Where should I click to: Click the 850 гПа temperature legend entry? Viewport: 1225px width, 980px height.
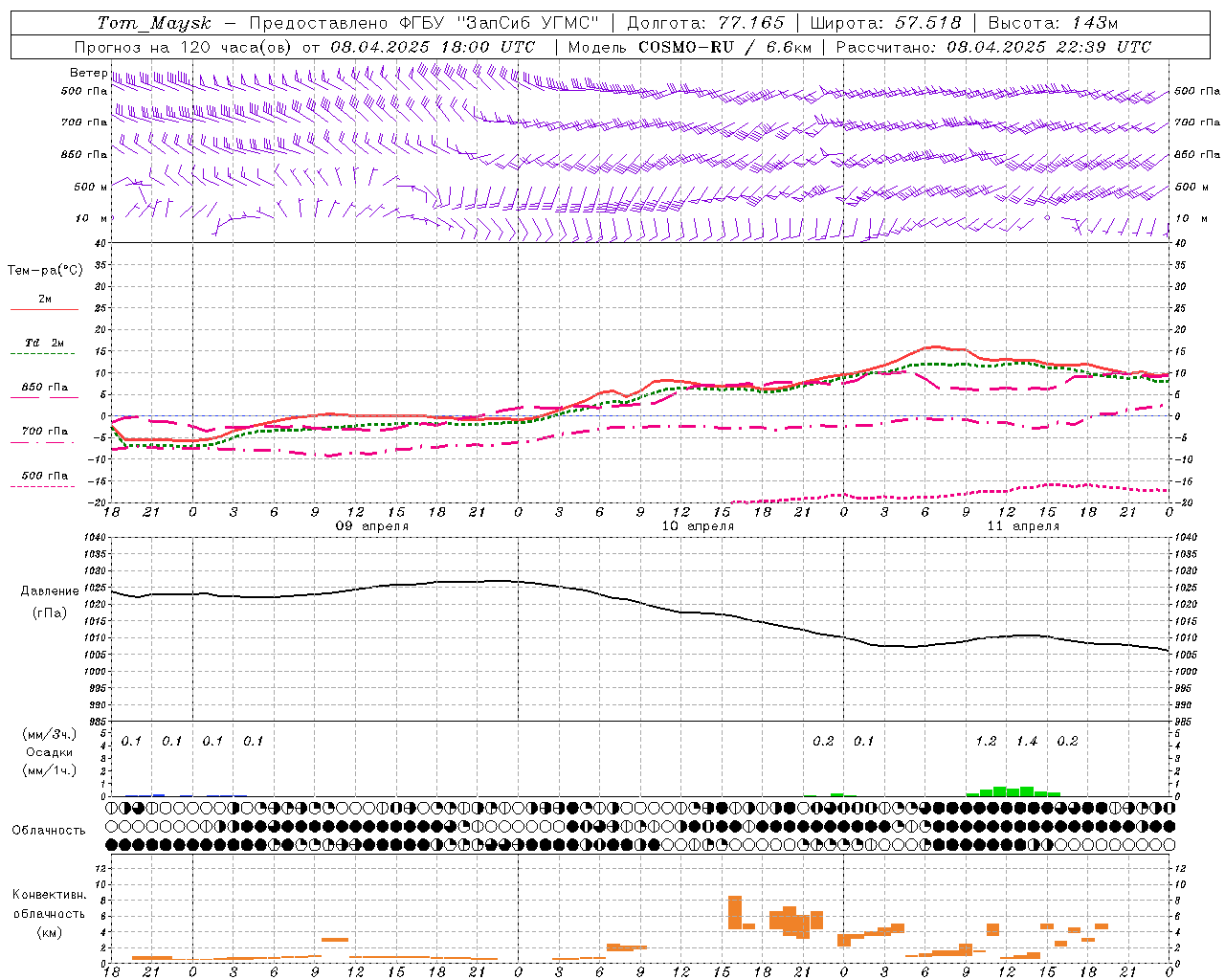pos(45,388)
